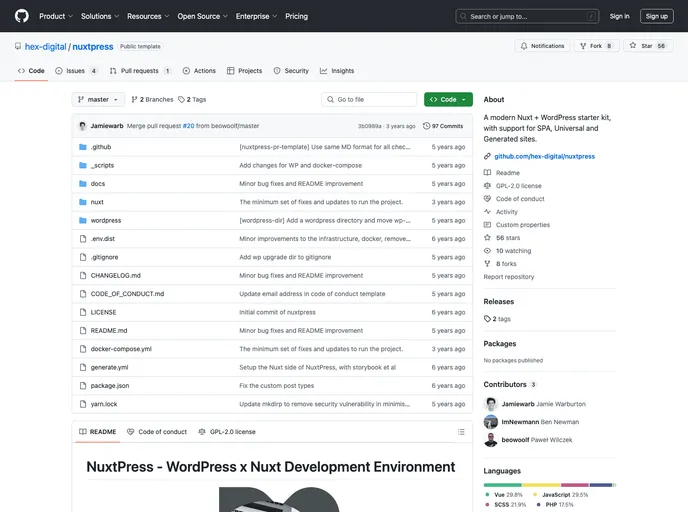
Task: Expand the green Code dropdown button
Action: click(x=448, y=100)
